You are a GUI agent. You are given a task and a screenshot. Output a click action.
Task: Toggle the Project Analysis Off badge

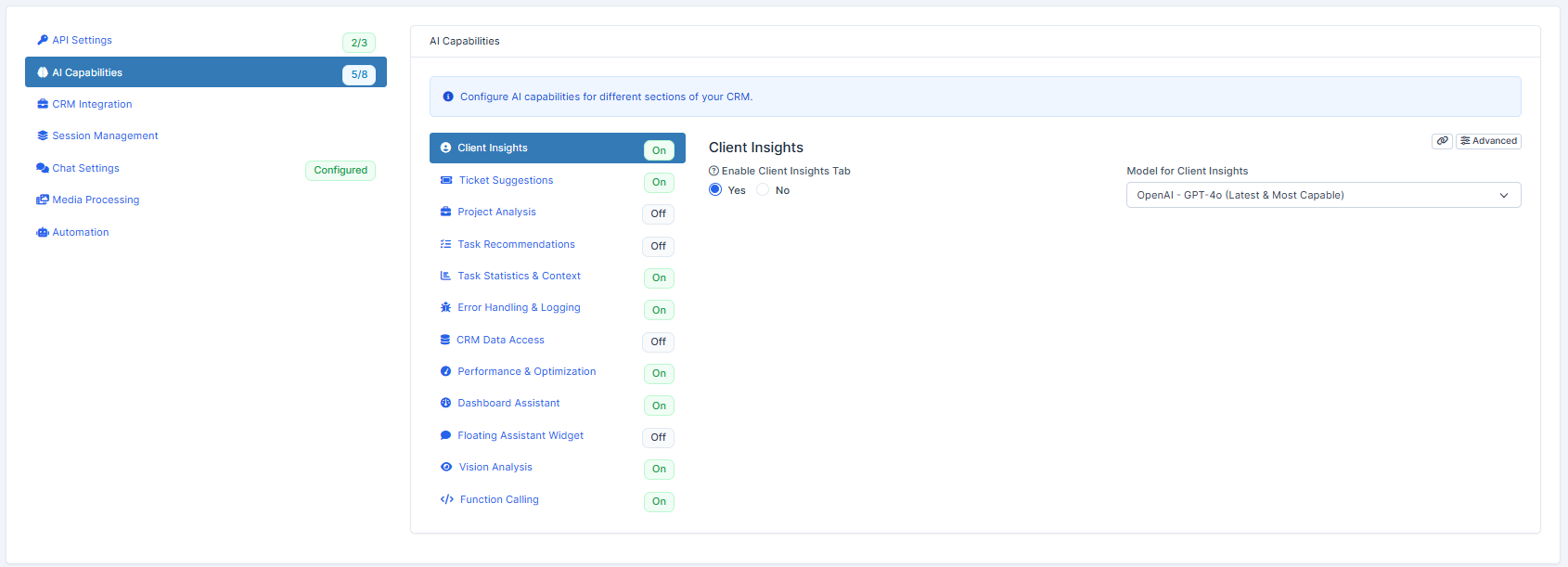pyautogui.click(x=658, y=213)
